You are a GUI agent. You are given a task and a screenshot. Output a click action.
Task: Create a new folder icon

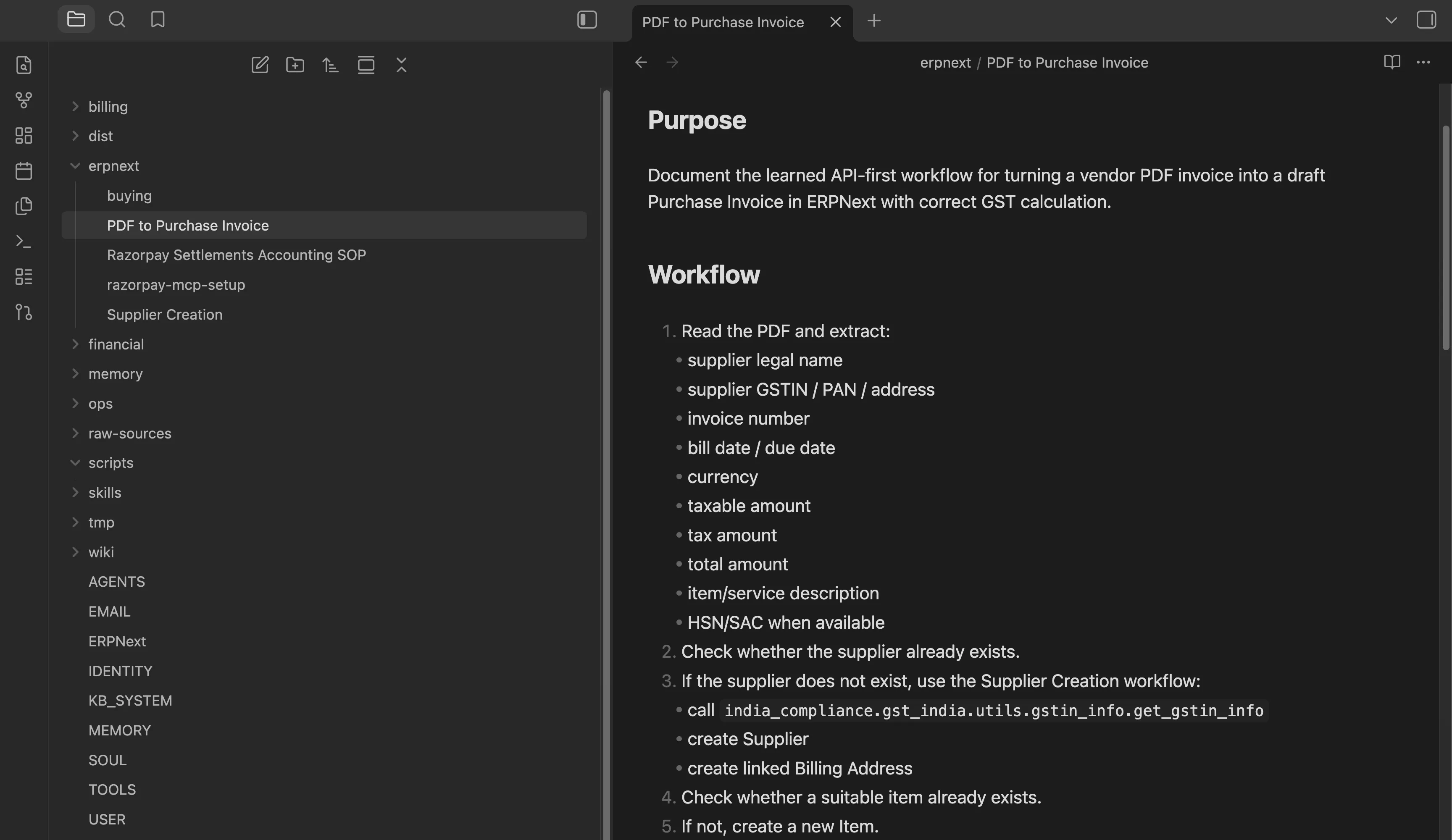[295, 65]
